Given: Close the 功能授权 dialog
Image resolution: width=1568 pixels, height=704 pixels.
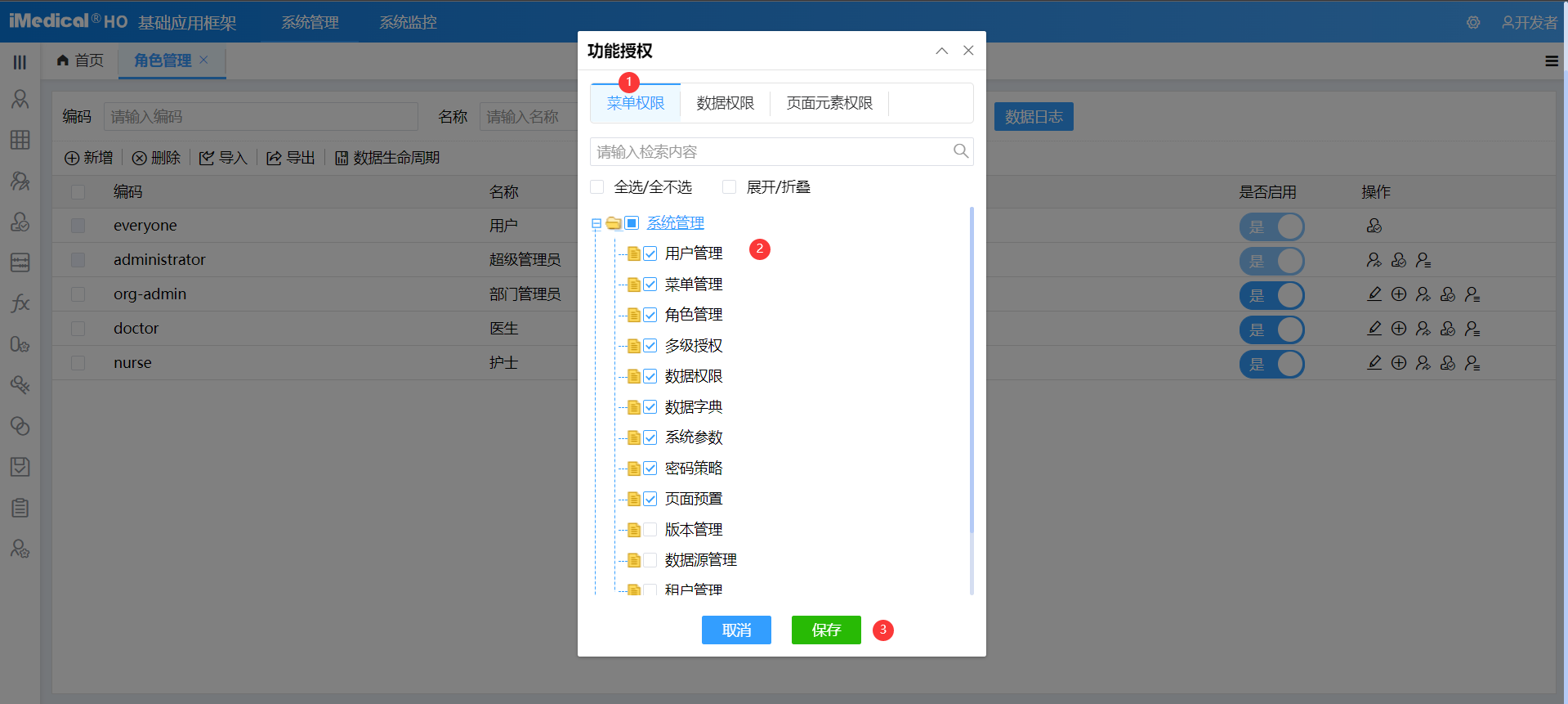Looking at the screenshot, I should tap(968, 51).
